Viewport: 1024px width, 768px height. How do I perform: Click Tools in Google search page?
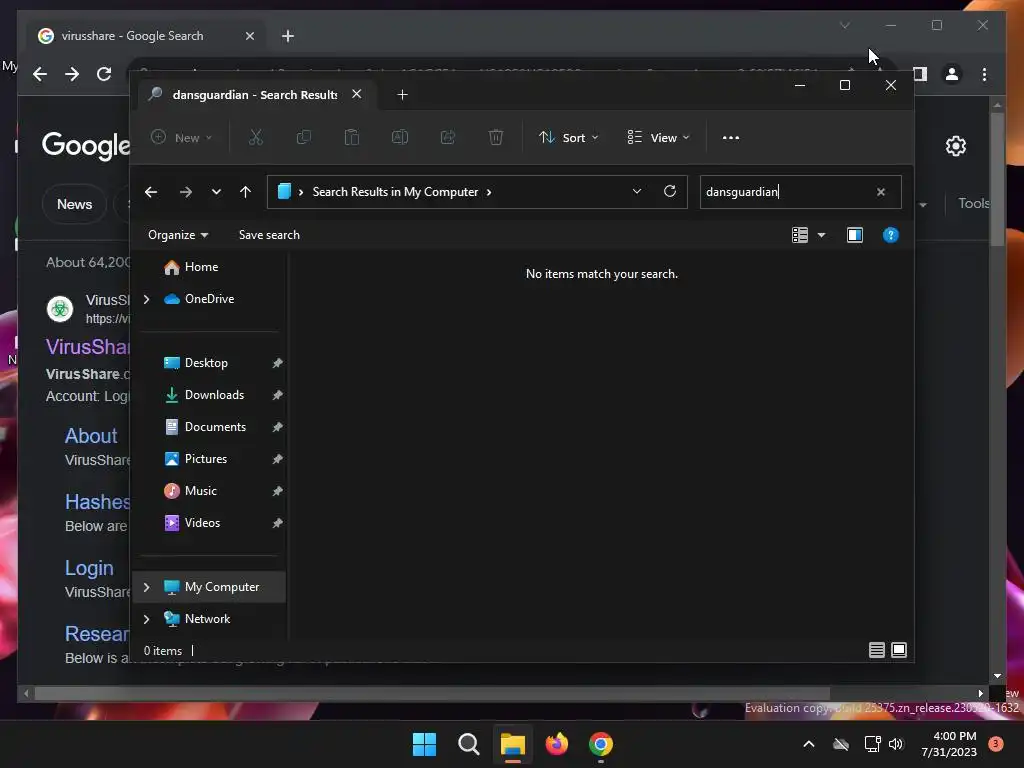(x=974, y=204)
